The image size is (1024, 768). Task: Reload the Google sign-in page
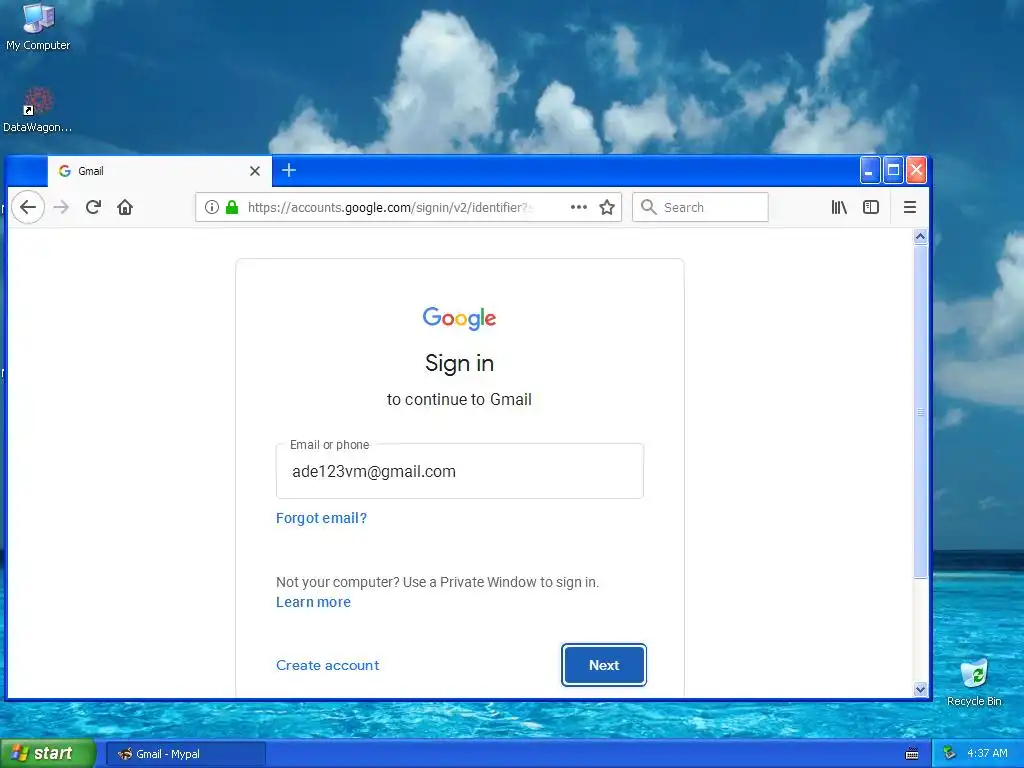[93, 207]
